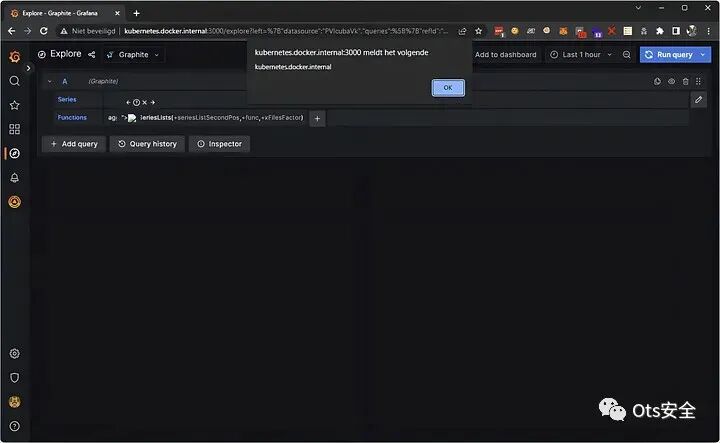The width and height of the screenshot is (720, 443).
Task: Toggle text edit mode with the pencil icon
Action: click(698, 100)
